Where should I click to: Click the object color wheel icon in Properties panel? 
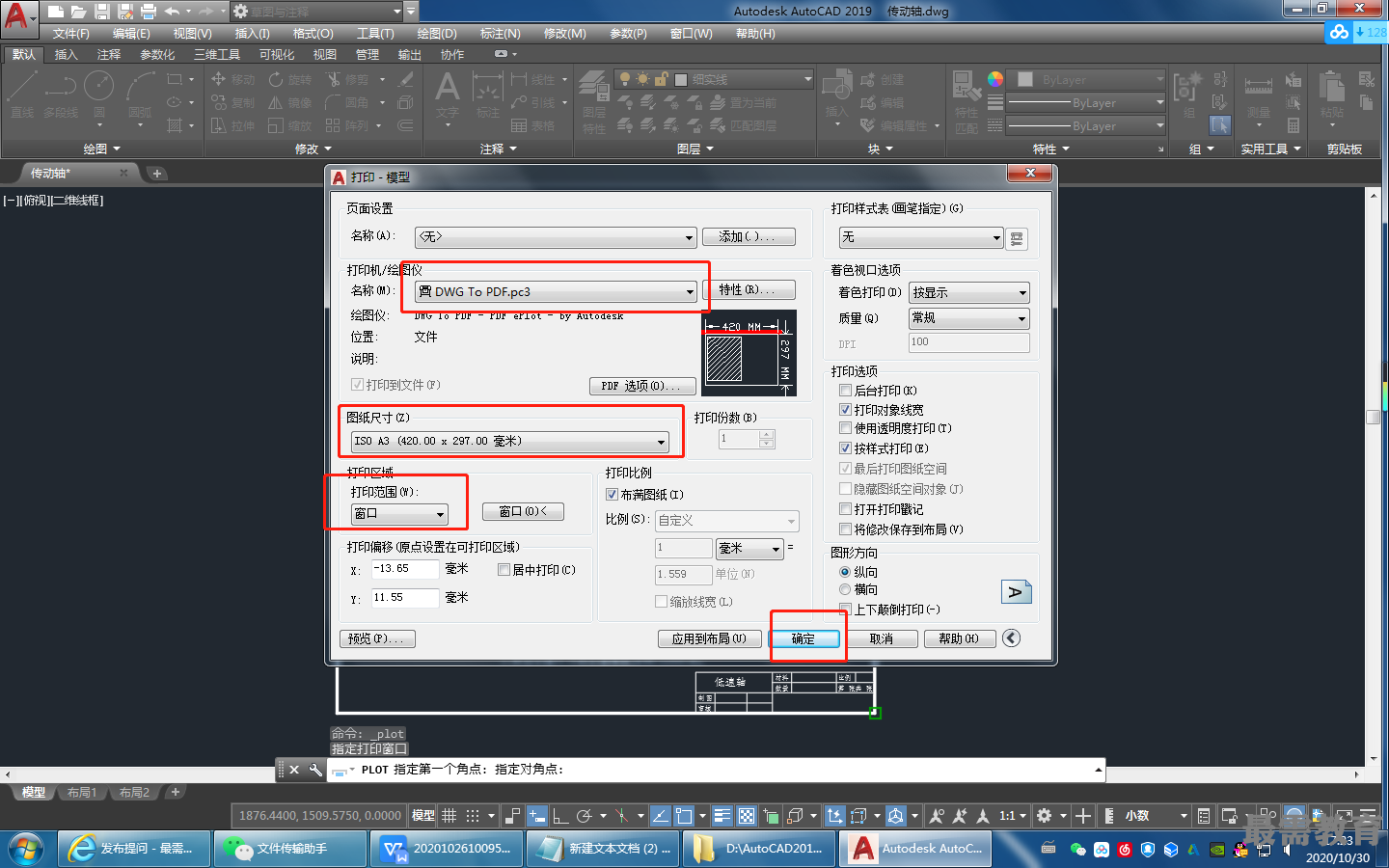click(995, 79)
